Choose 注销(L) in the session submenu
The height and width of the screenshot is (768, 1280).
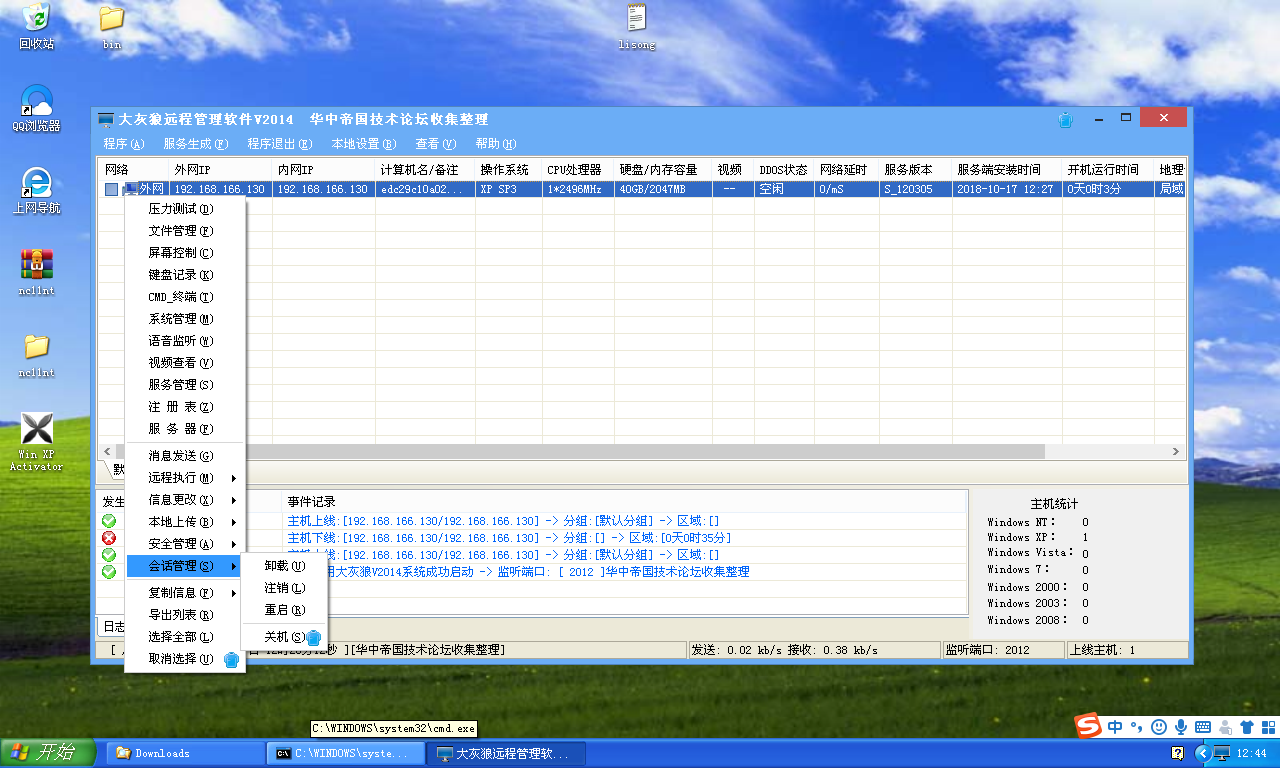284,588
